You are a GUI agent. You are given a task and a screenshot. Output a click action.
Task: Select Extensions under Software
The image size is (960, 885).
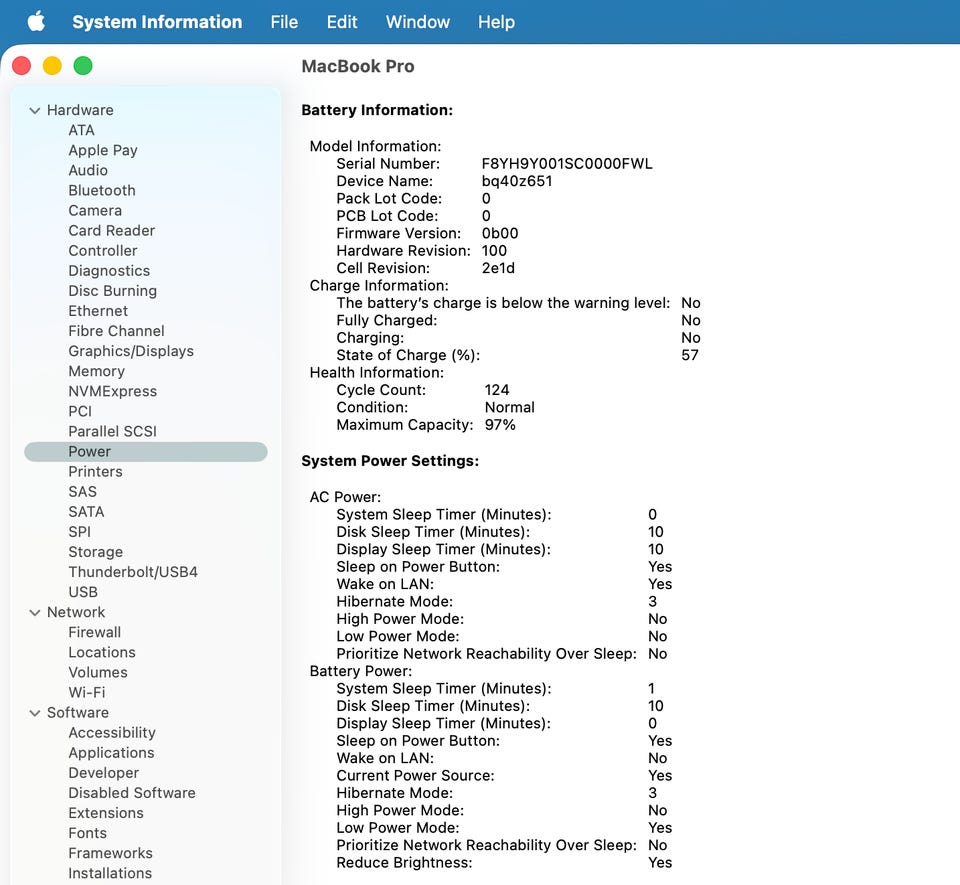click(106, 813)
